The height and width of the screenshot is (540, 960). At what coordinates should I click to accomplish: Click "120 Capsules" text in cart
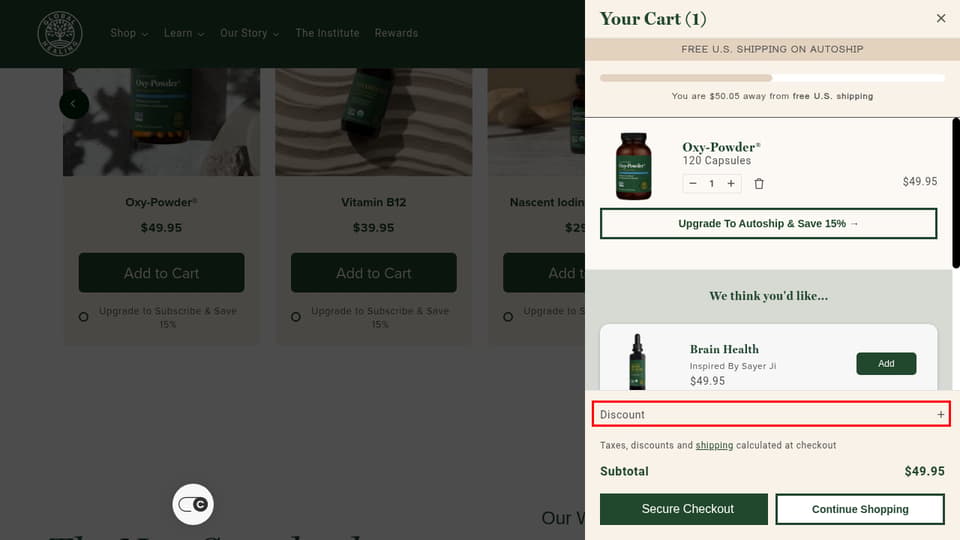tap(716, 160)
